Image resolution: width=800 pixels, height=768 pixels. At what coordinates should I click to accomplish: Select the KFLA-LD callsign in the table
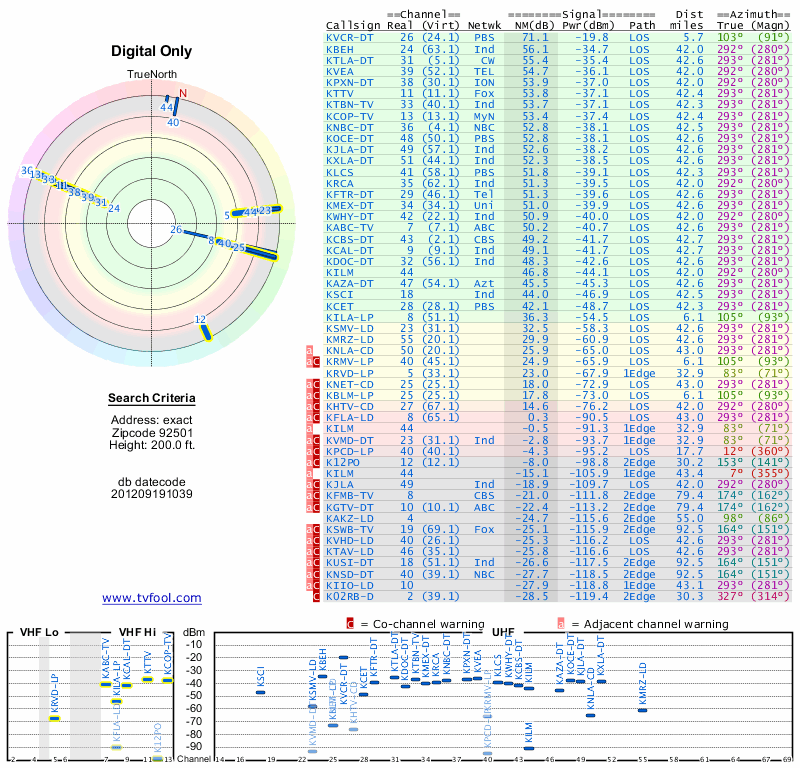(349, 417)
